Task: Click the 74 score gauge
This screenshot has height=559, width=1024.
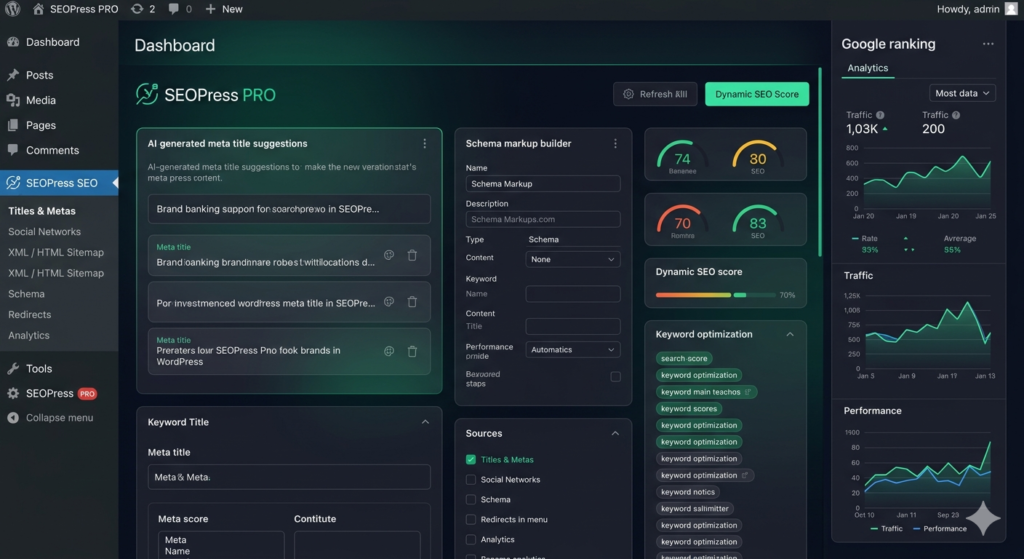Action: click(x=682, y=155)
